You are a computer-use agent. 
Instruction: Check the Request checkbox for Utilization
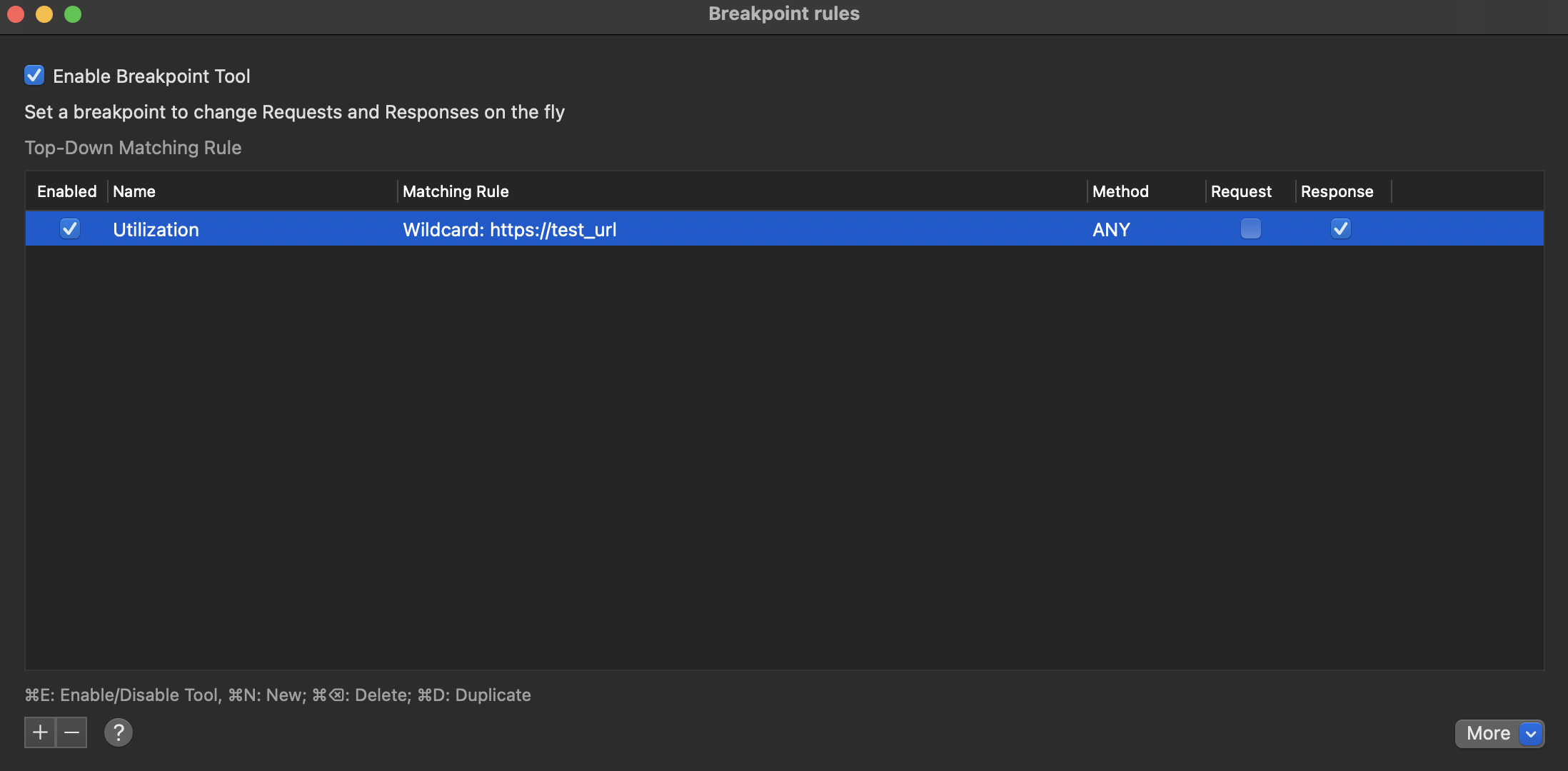point(1250,229)
